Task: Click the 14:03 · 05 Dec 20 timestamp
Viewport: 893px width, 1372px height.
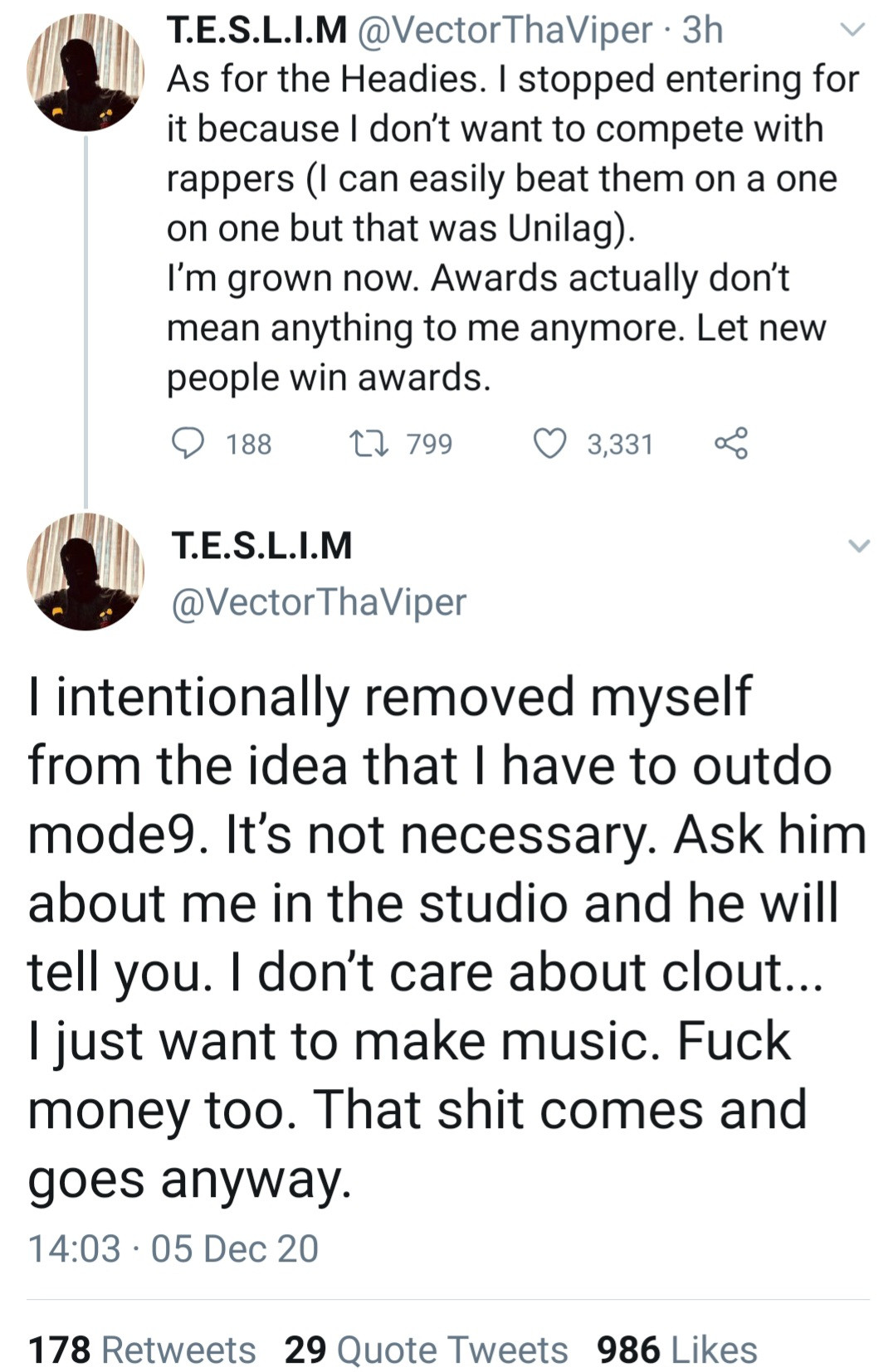Action: point(173,1248)
